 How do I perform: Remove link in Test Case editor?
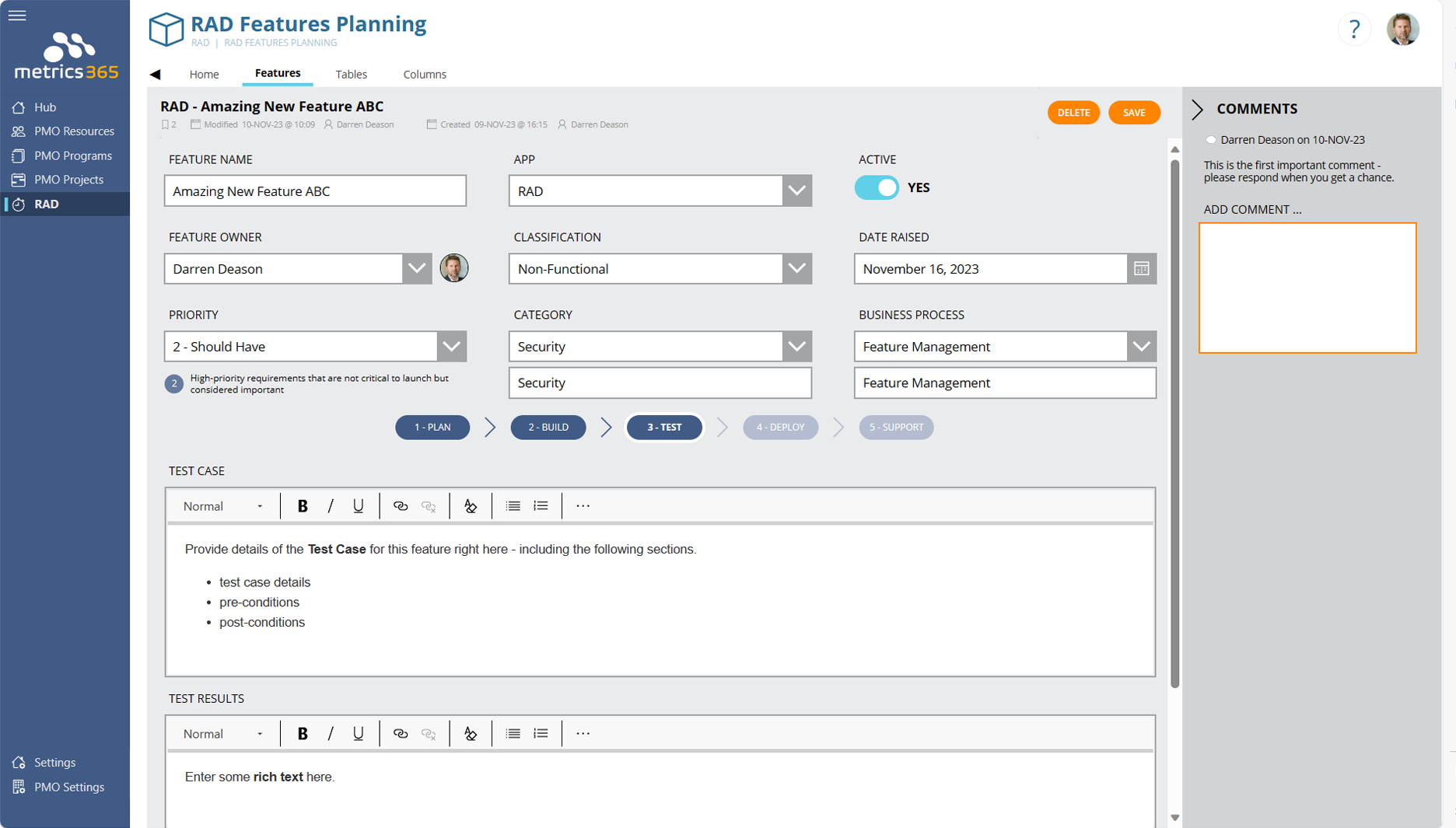point(429,506)
